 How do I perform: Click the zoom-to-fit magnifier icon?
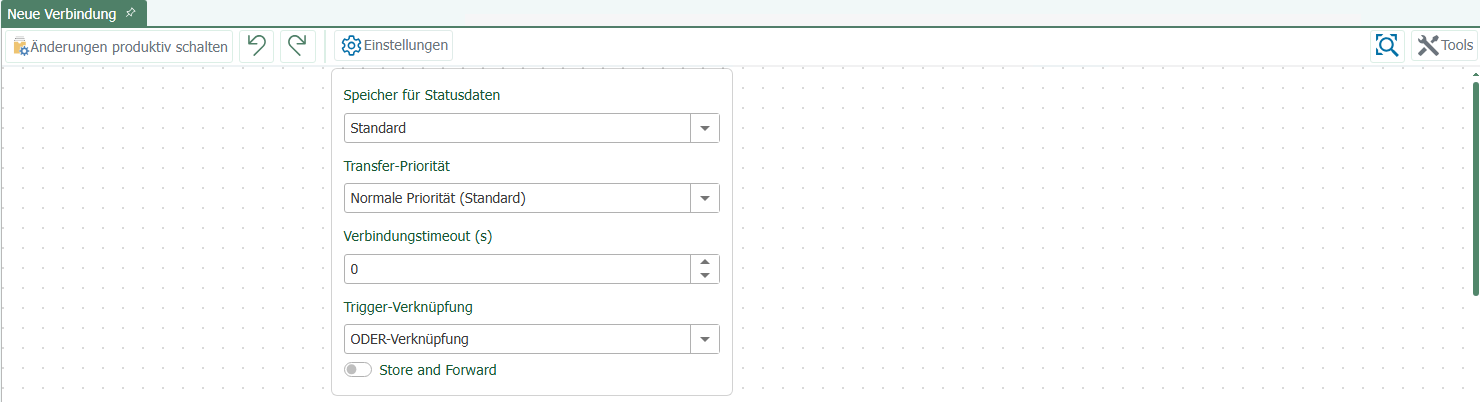1387,45
